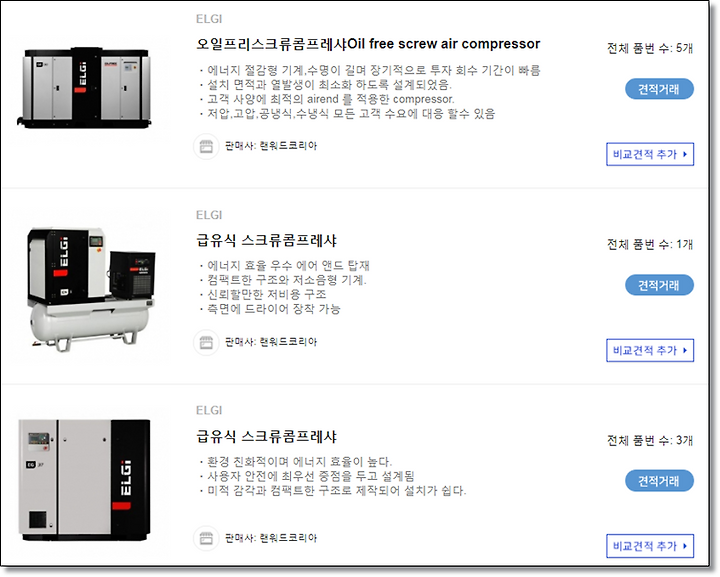Add third product via 비교견적 추가
The height and width of the screenshot is (577, 720).
(650, 546)
